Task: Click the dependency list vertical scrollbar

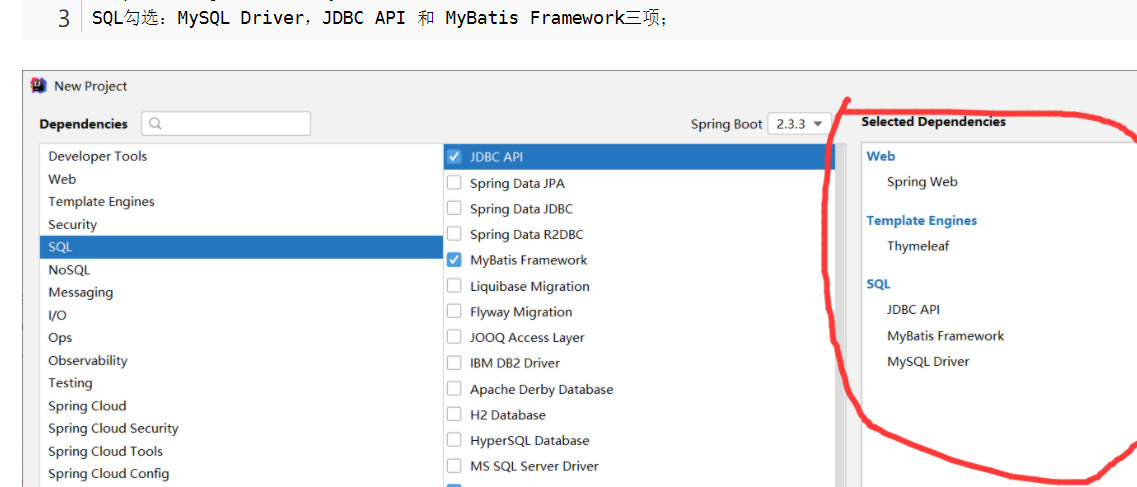Action: click(840, 315)
